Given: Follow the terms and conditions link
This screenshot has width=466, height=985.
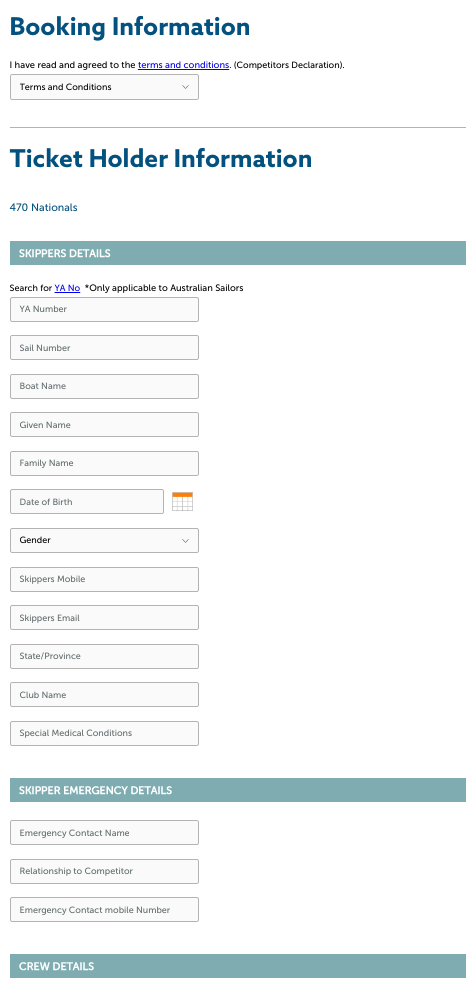Looking at the screenshot, I should 183,65.
